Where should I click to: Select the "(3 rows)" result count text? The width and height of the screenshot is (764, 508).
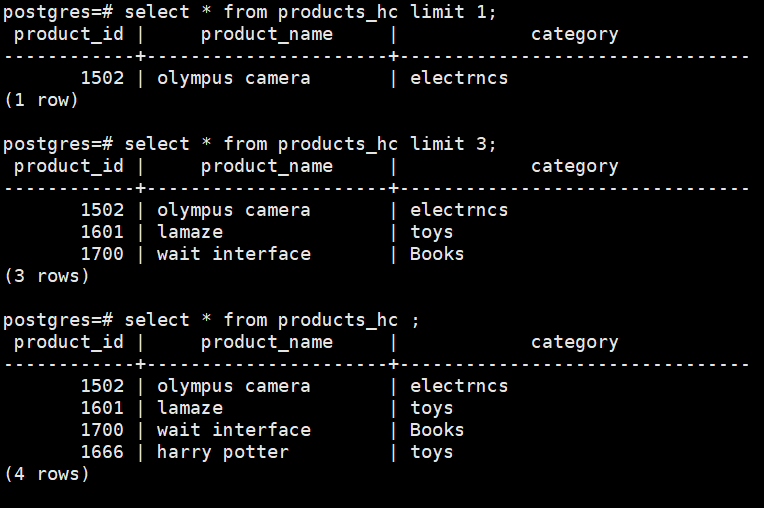click(46, 276)
